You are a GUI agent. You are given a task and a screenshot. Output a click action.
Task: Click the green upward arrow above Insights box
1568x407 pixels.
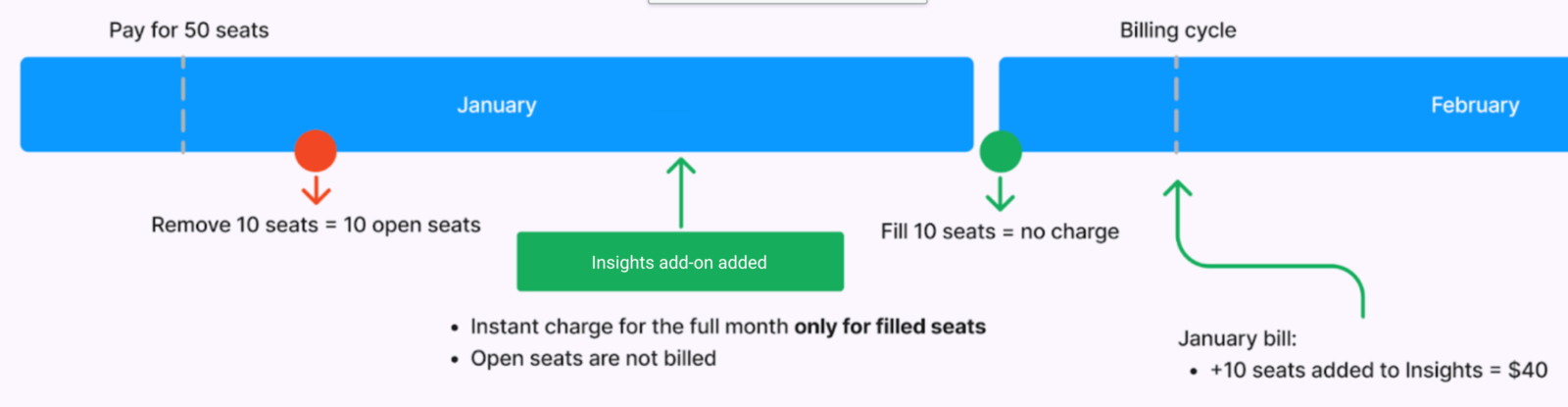[681, 193]
